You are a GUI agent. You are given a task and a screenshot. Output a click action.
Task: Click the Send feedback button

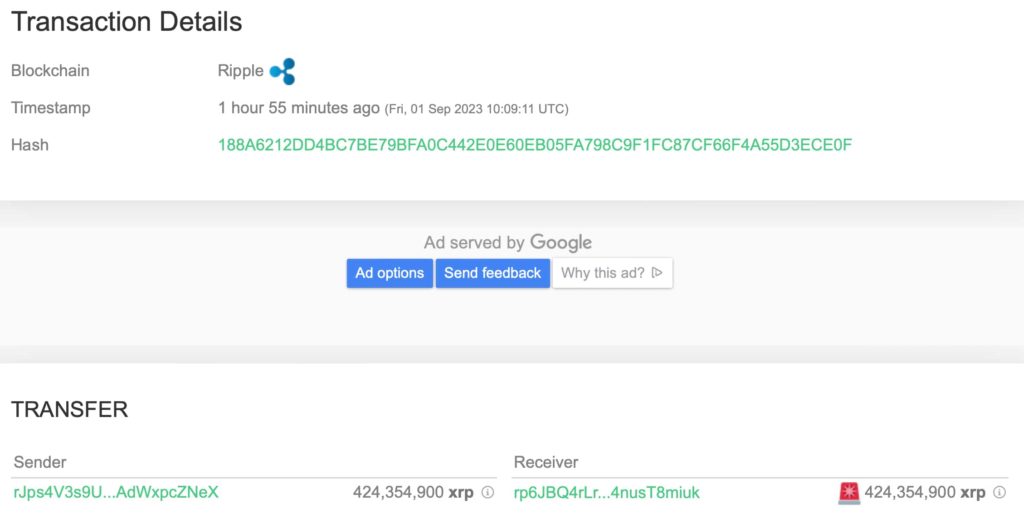point(492,273)
